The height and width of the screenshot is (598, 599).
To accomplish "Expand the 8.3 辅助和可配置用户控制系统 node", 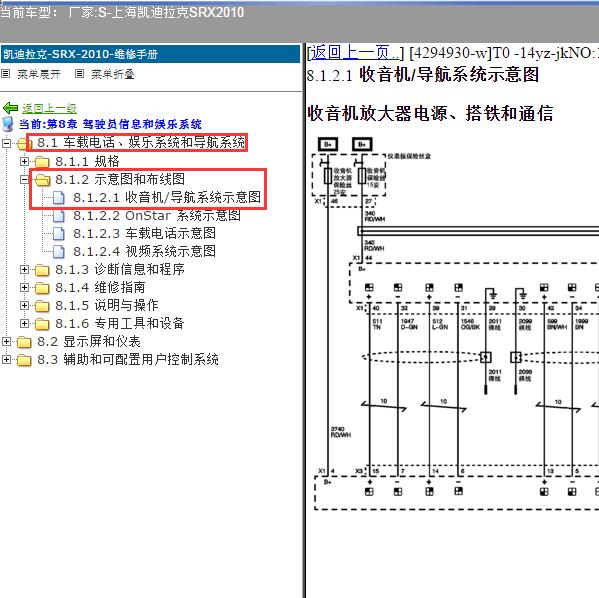I will (x=6, y=359).
